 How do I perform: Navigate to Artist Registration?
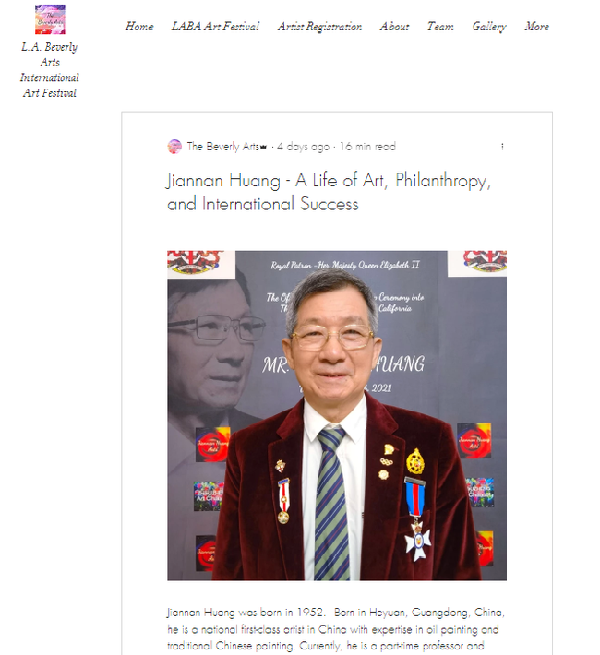click(x=320, y=26)
